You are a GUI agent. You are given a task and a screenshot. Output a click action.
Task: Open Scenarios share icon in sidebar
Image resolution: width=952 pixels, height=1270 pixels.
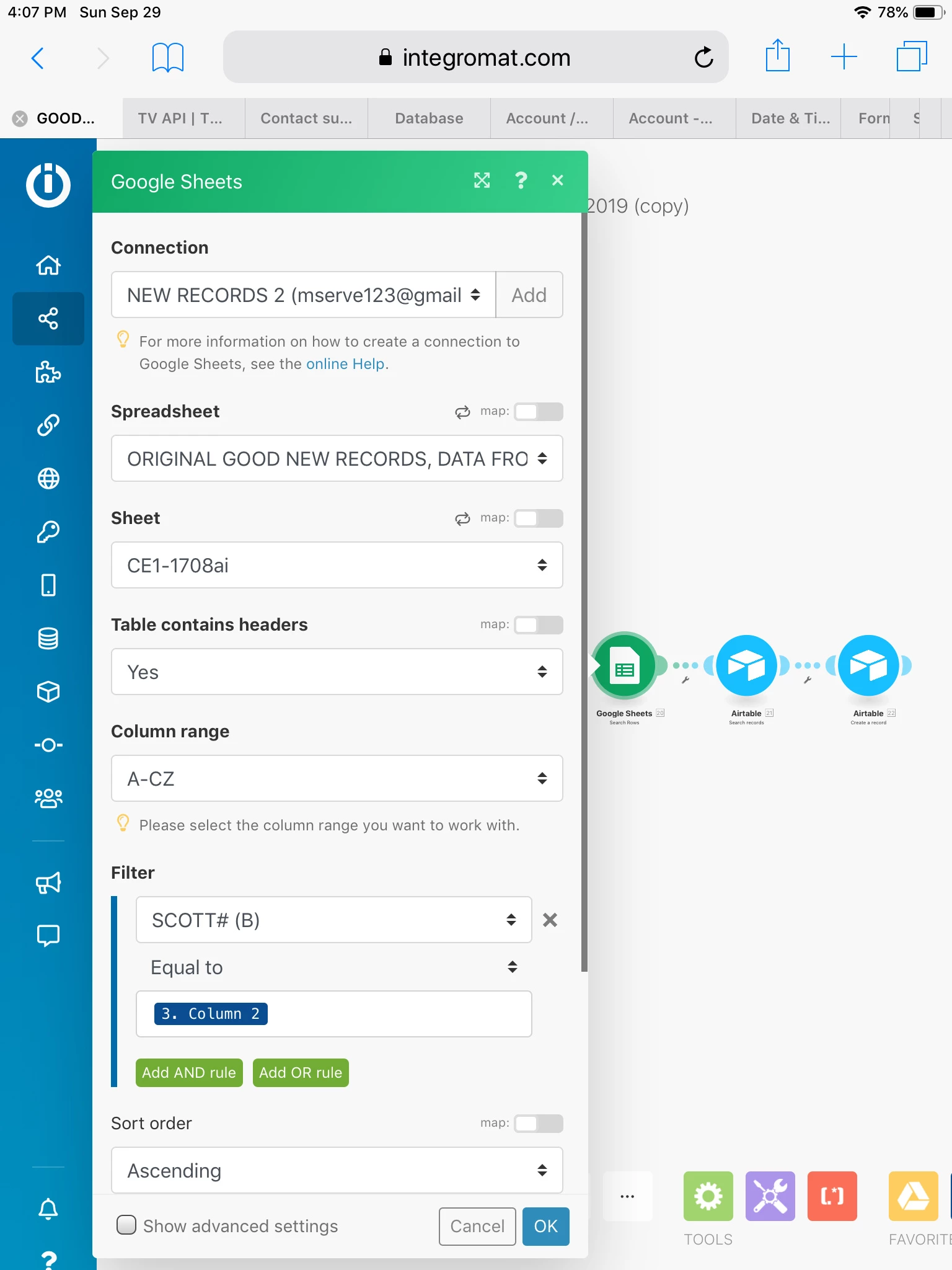pyautogui.click(x=48, y=319)
